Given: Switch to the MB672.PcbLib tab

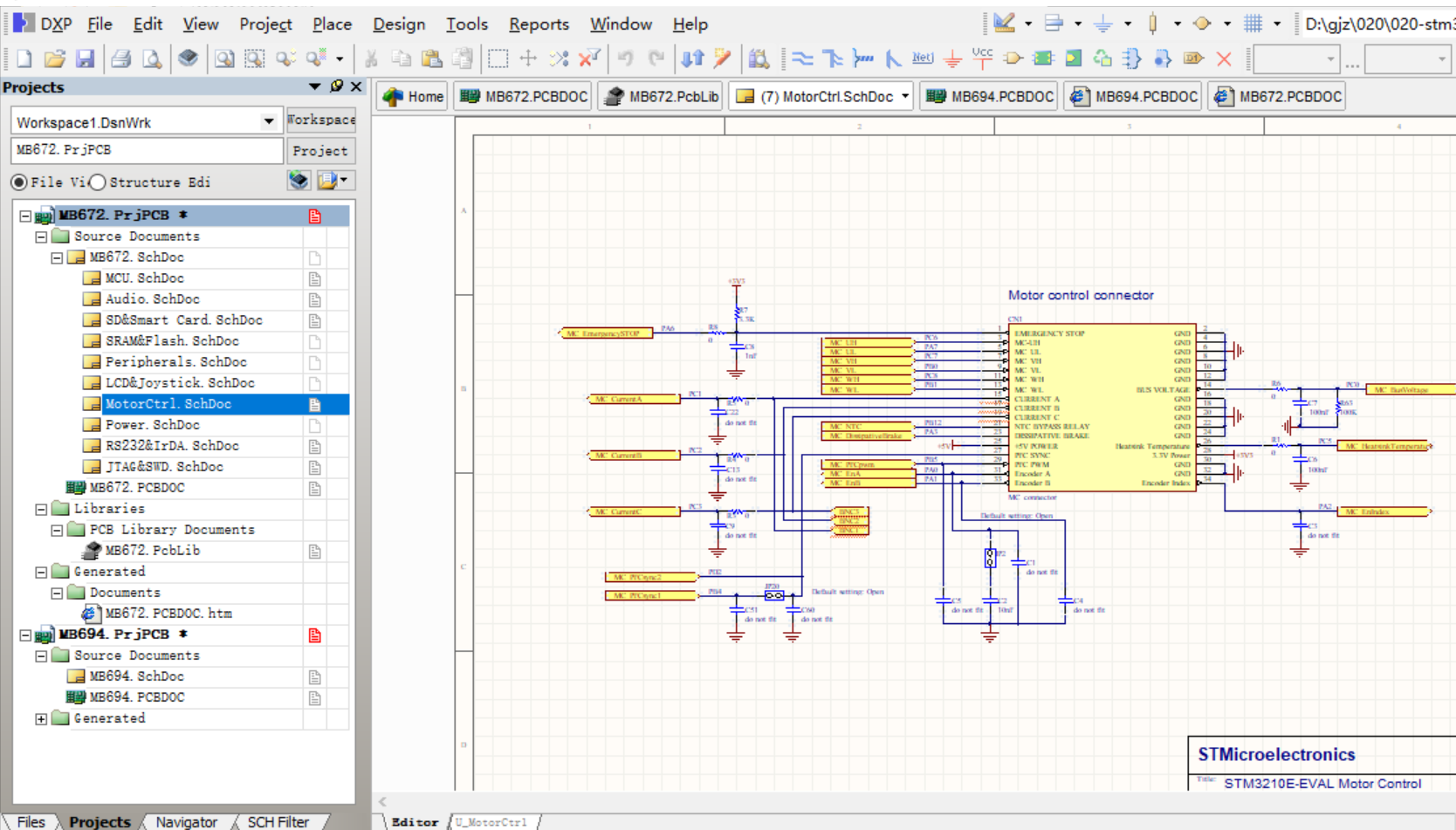Looking at the screenshot, I should click(x=660, y=96).
